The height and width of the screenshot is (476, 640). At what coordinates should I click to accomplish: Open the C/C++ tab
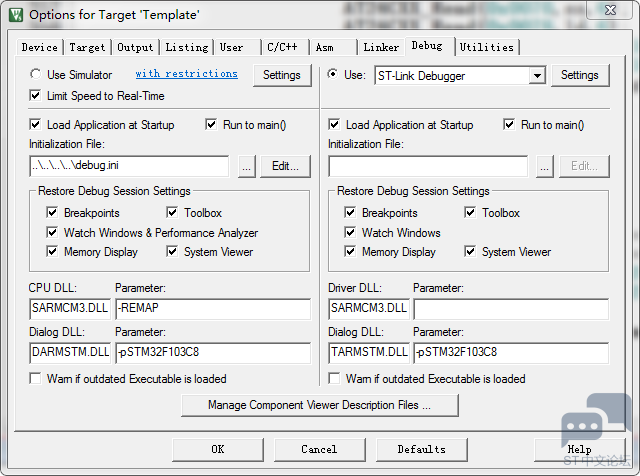click(281, 47)
